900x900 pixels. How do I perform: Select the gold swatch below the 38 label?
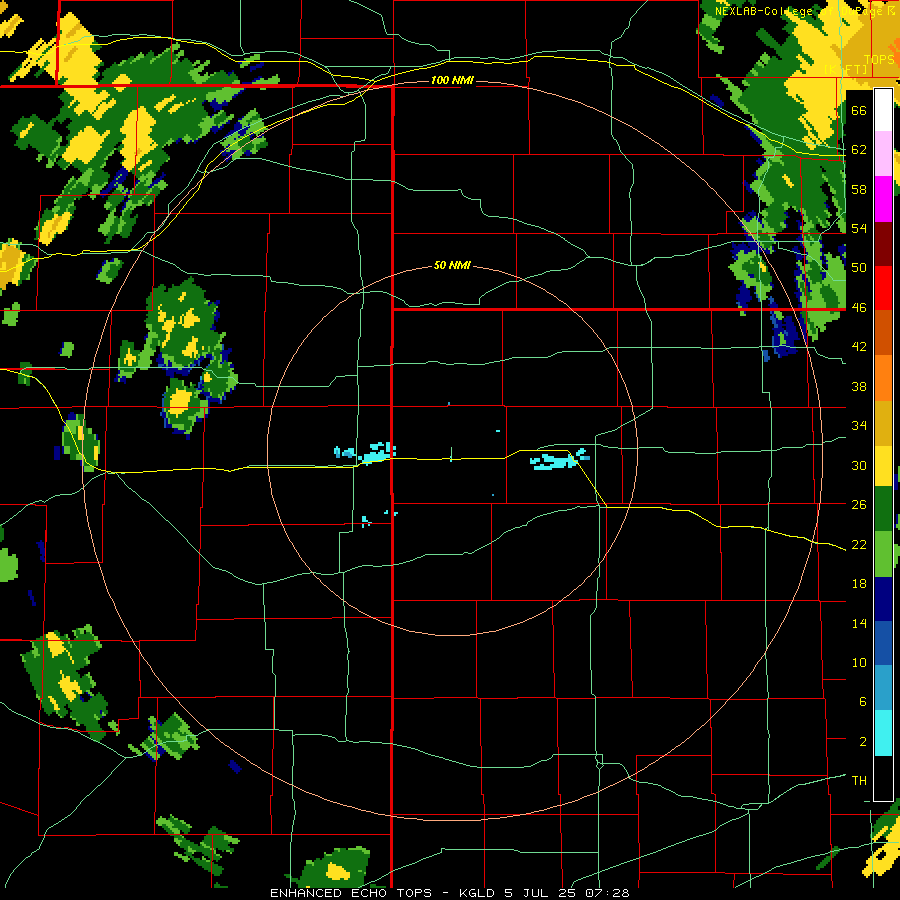point(883,423)
